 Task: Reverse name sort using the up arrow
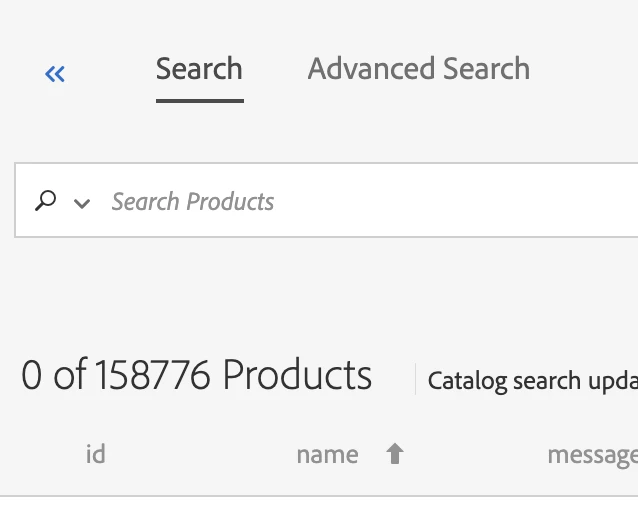click(x=395, y=454)
